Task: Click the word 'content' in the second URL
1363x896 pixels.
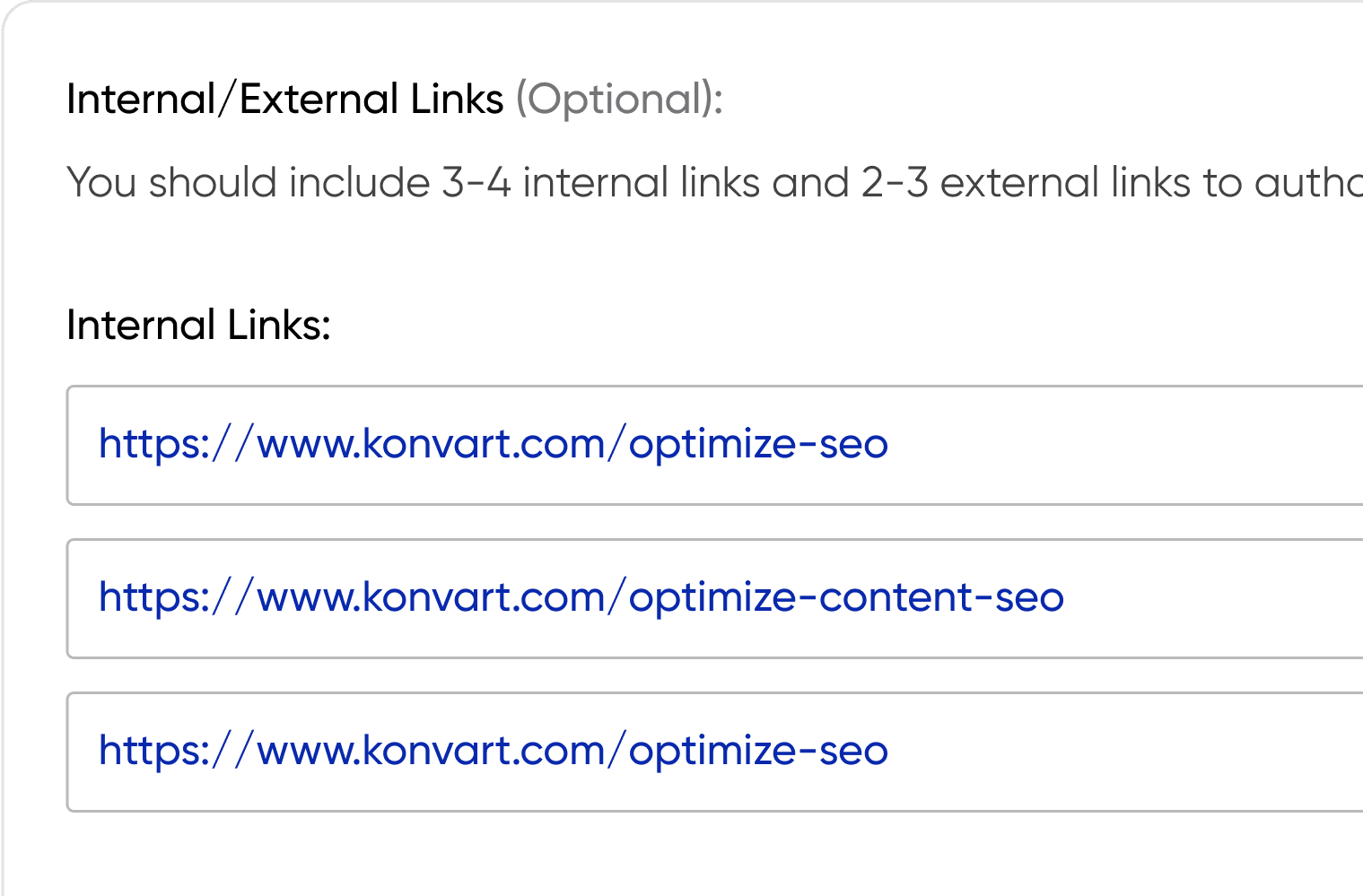Action: (896, 598)
